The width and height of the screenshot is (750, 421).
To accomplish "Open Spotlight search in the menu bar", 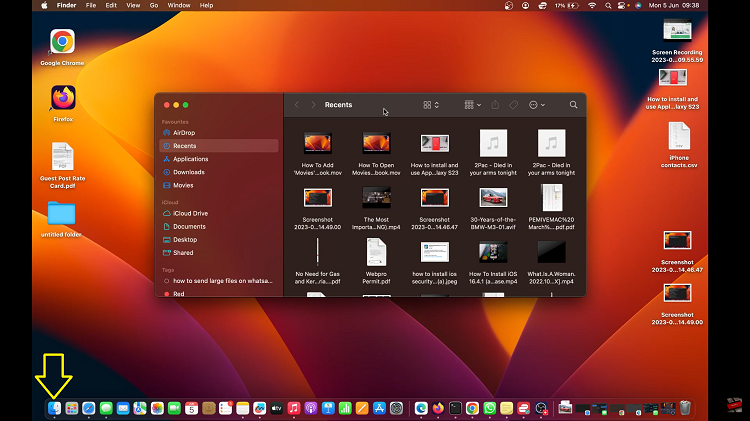I will point(608,5).
